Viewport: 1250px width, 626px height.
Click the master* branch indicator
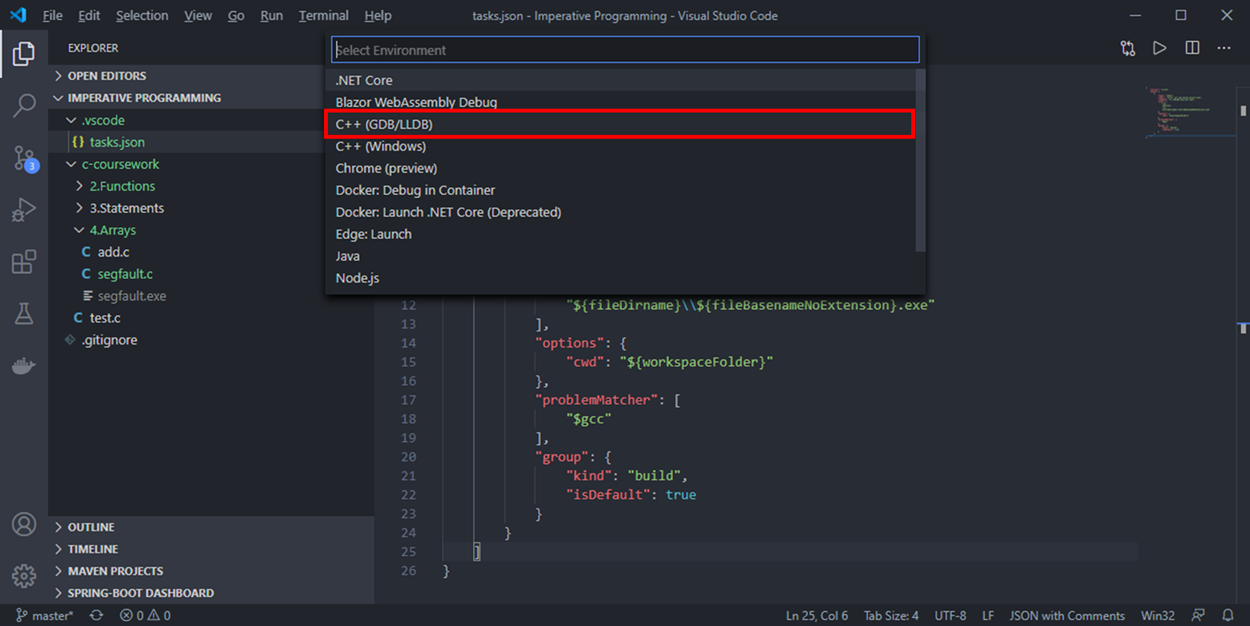pyautogui.click(x=45, y=616)
